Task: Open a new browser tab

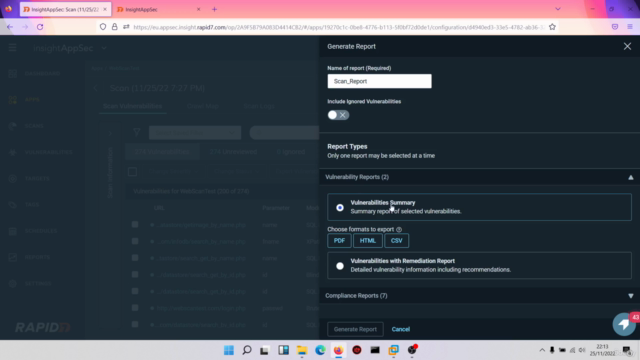Action: 214,9
